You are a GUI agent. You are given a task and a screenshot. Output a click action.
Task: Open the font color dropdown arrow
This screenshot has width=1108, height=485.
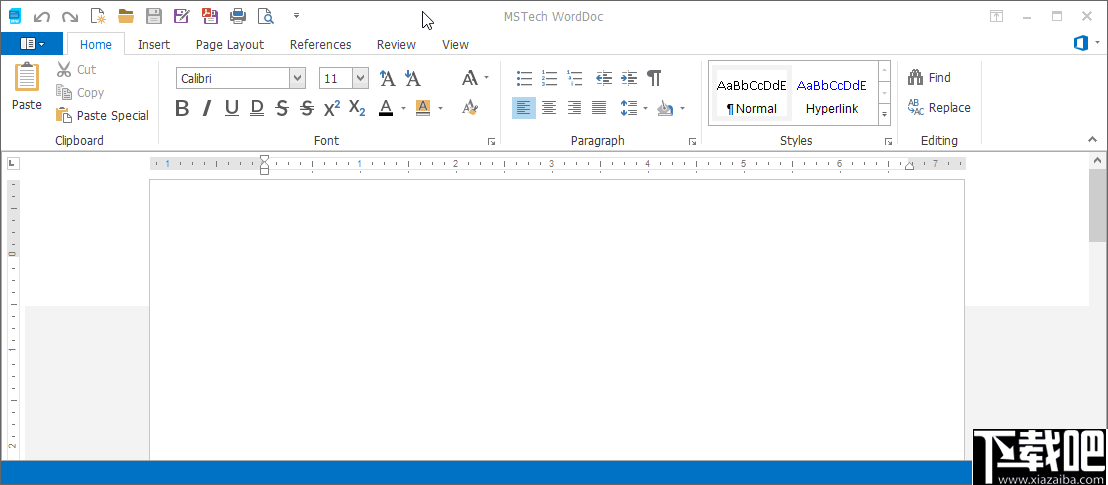(x=403, y=108)
